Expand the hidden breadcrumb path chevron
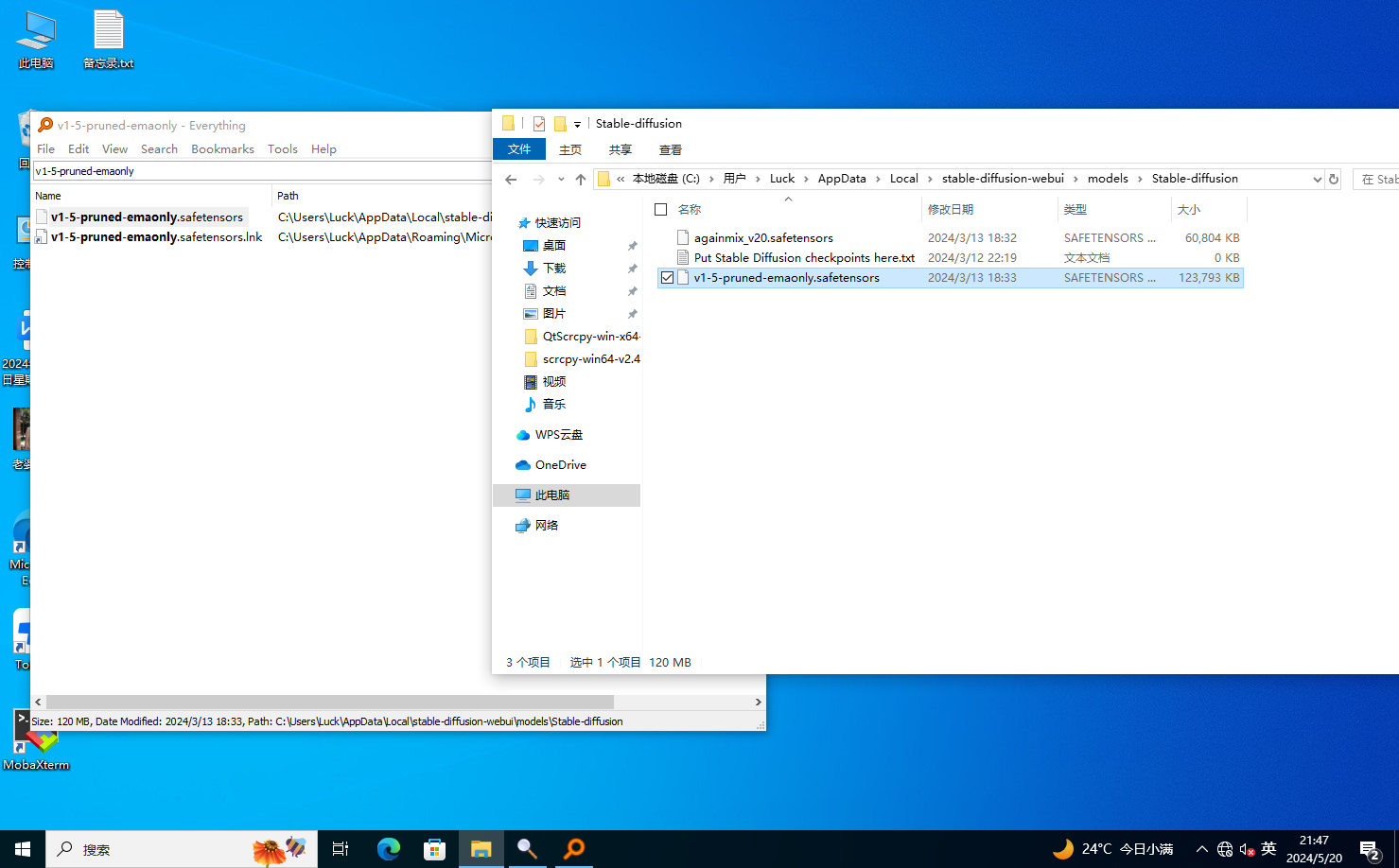This screenshot has width=1399, height=868. (621, 179)
